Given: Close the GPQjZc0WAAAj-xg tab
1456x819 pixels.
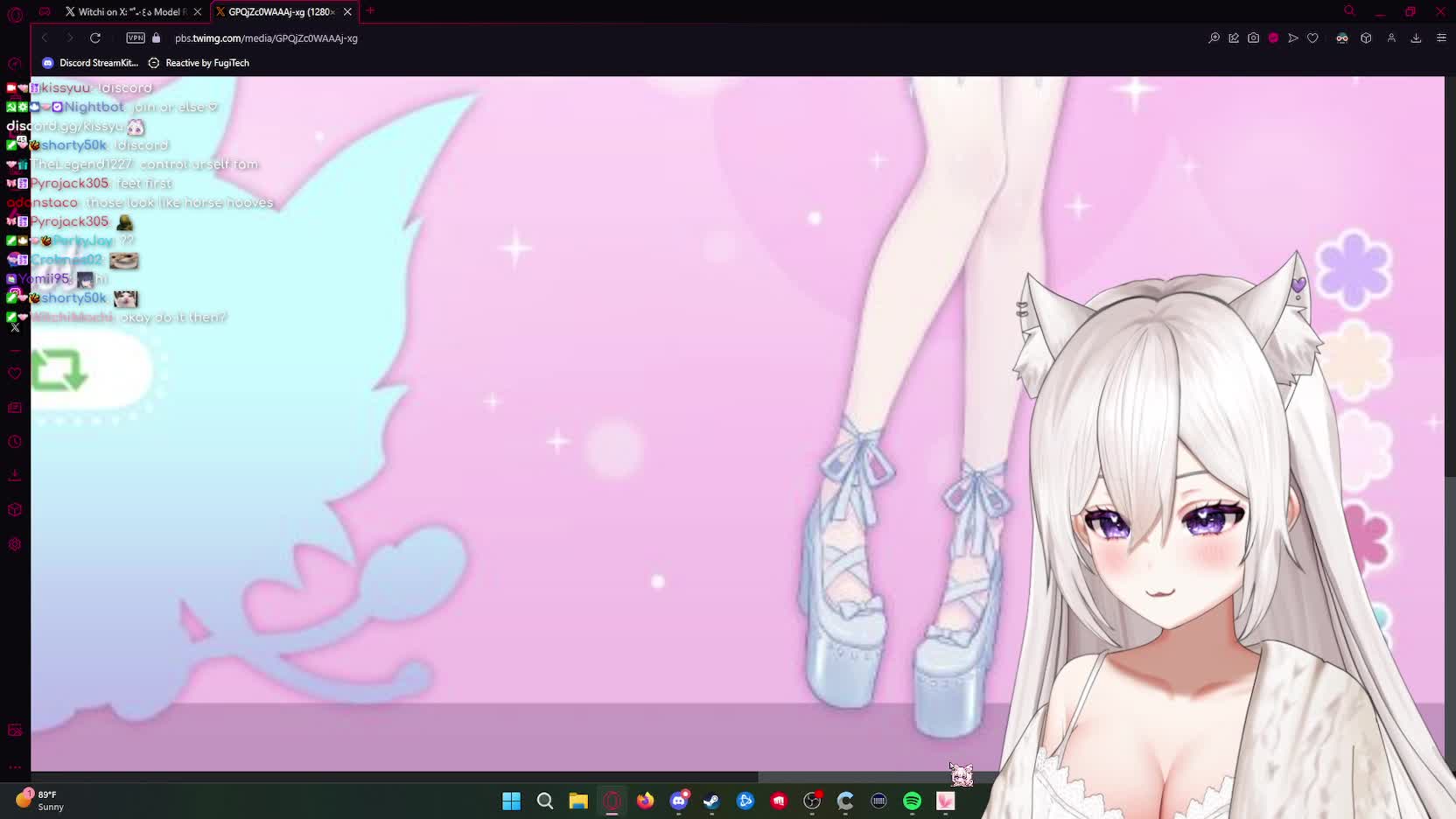Looking at the screenshot, I should (x=347, y=11).
